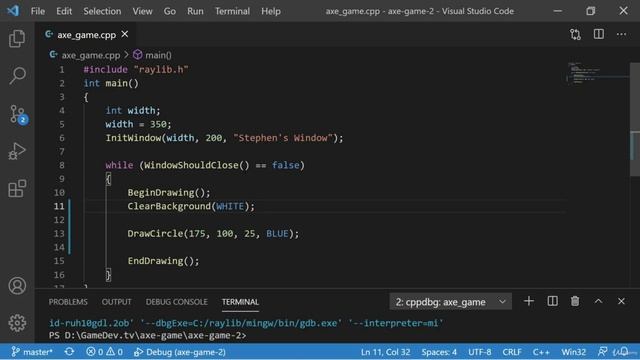The height and width of the screenshot is (360, 640).
Task: Open the notifications bell in status bar
Action: pos(624,351)
